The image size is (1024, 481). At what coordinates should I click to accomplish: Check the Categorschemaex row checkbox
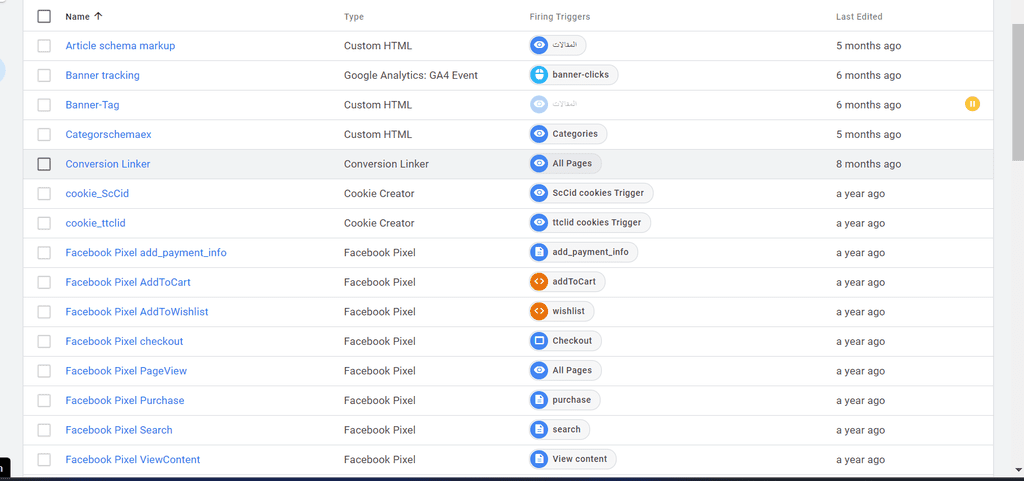pos(44,134)
